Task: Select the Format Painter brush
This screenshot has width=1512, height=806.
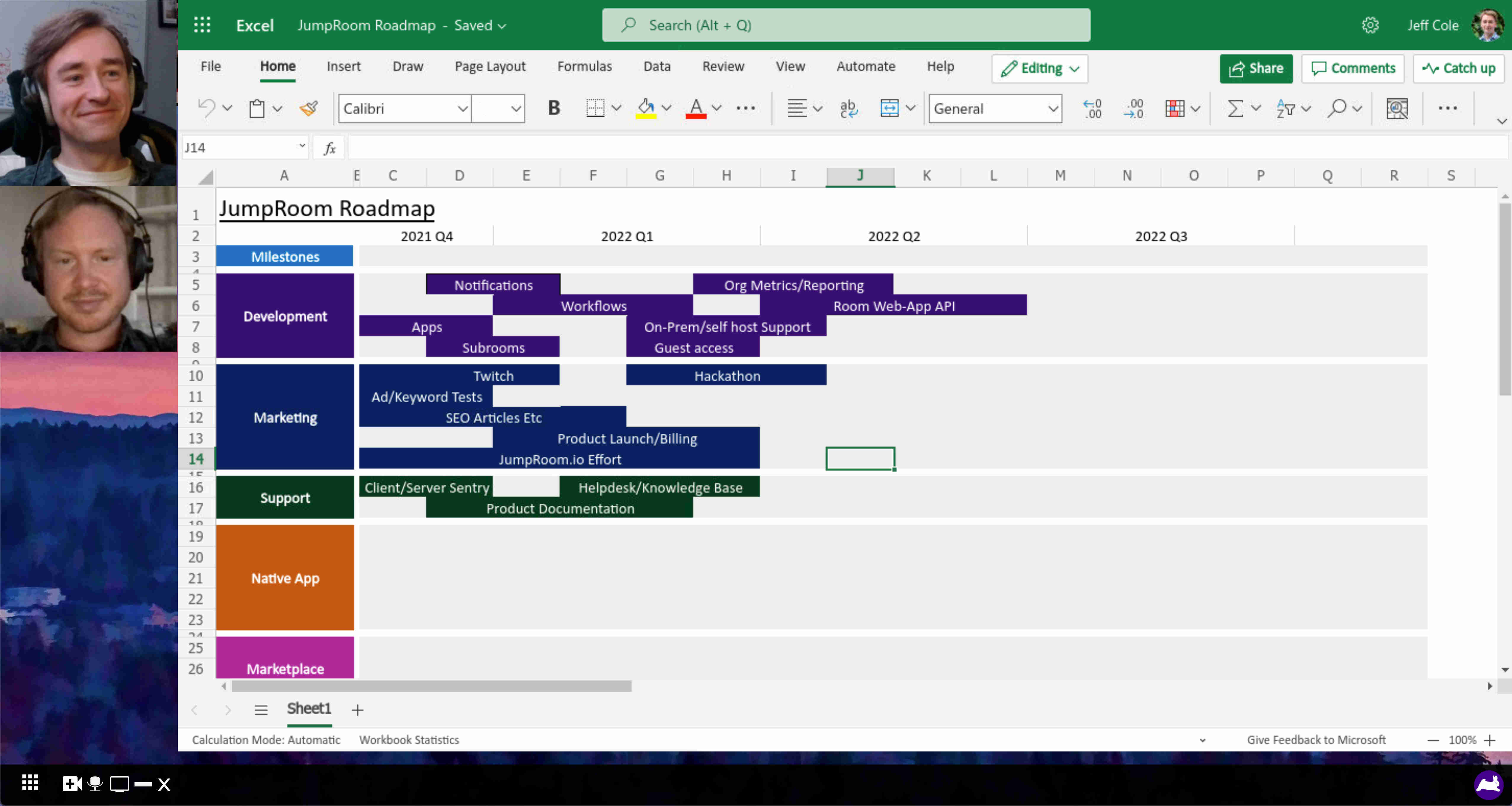Action: 309,108
